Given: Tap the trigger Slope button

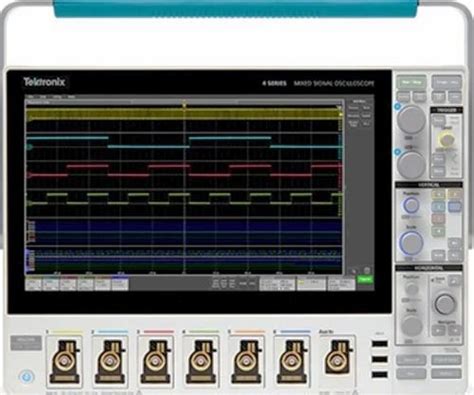Looking at the screenshot, I should coord(439,159).
